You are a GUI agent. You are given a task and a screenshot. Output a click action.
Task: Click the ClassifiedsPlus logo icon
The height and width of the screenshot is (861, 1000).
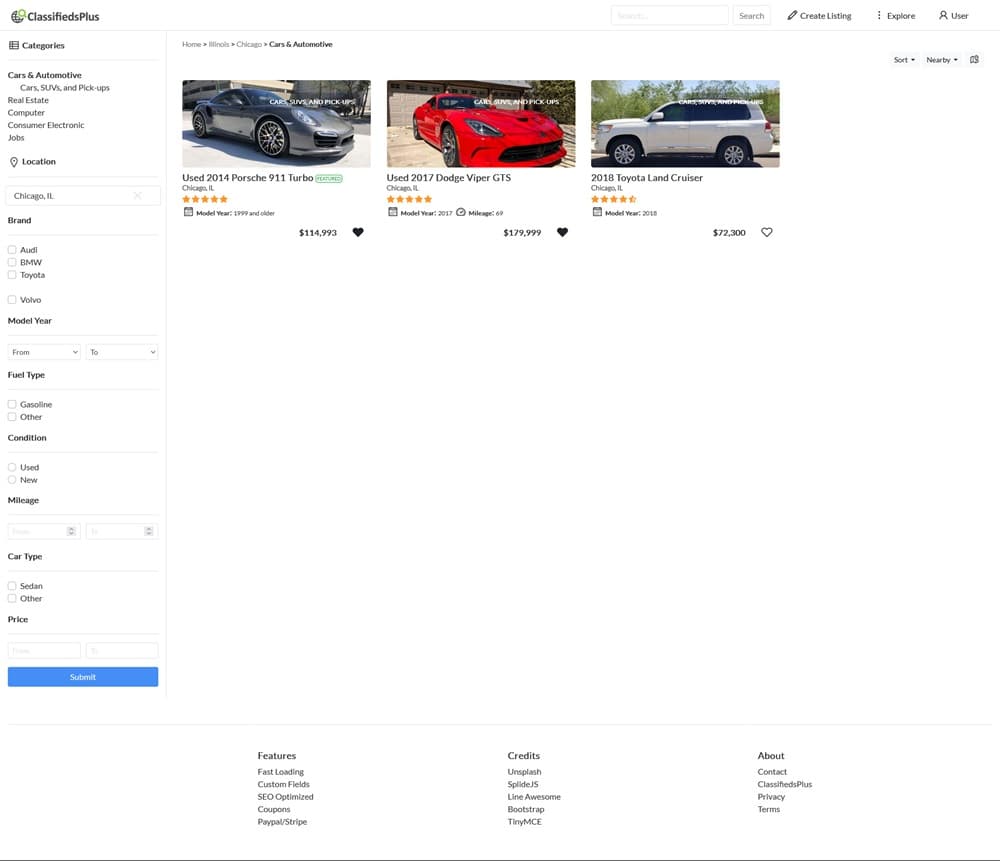click(x=18, y=16)
